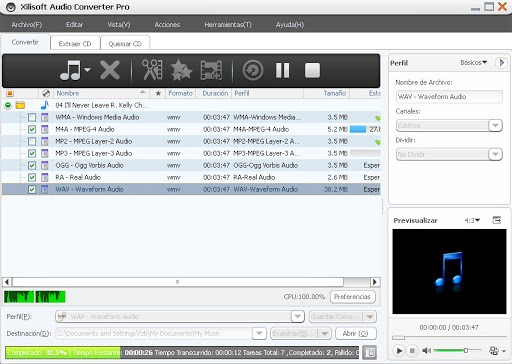Uncheck the MP3 - MPEG Layer-3 Audio box
512x364 pixels.
(32, 153)
